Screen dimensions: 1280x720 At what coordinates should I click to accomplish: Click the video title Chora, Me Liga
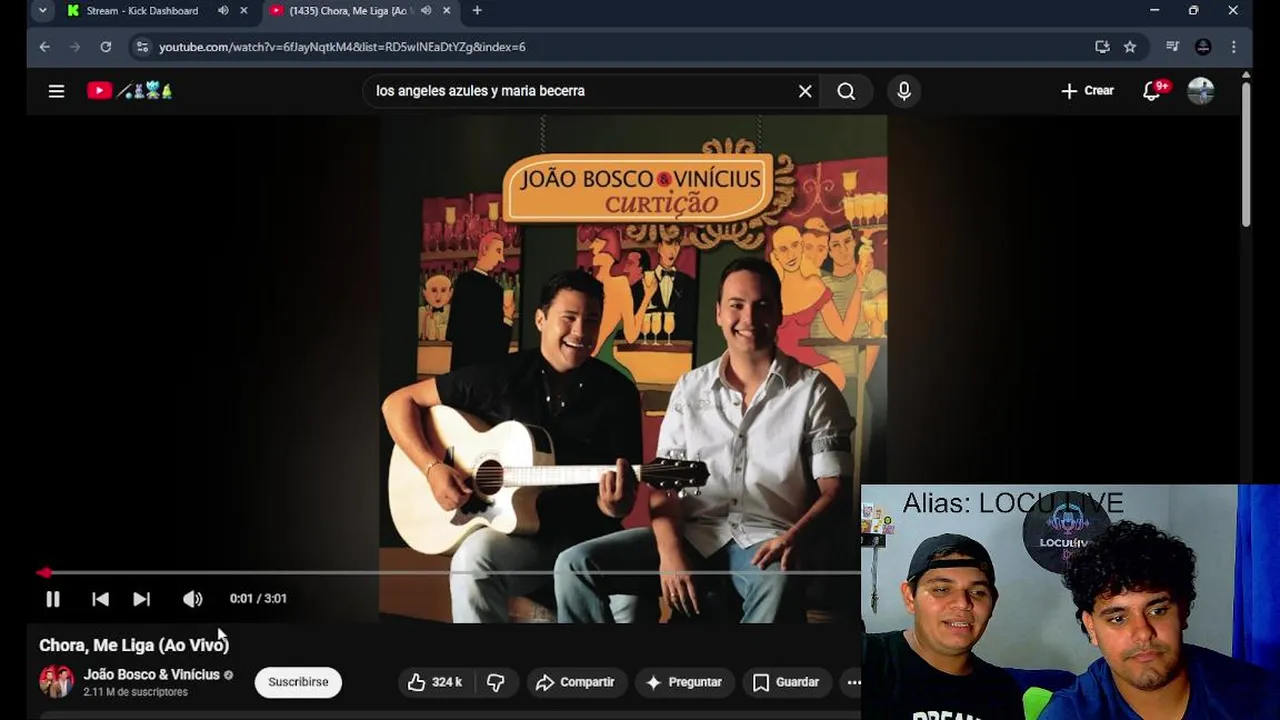click(134, 645)
